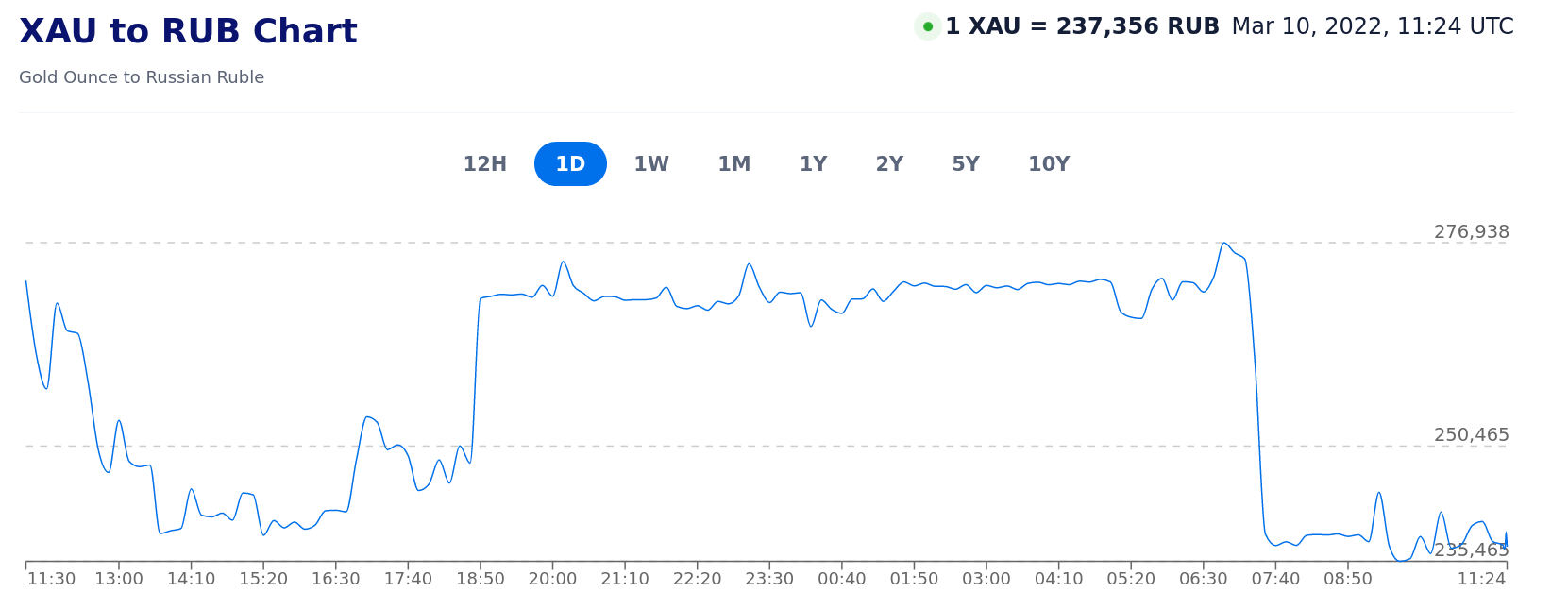This screenshot has height=592, width=1568.
Task: Switch chart to 2Y range
Action: 889,164
